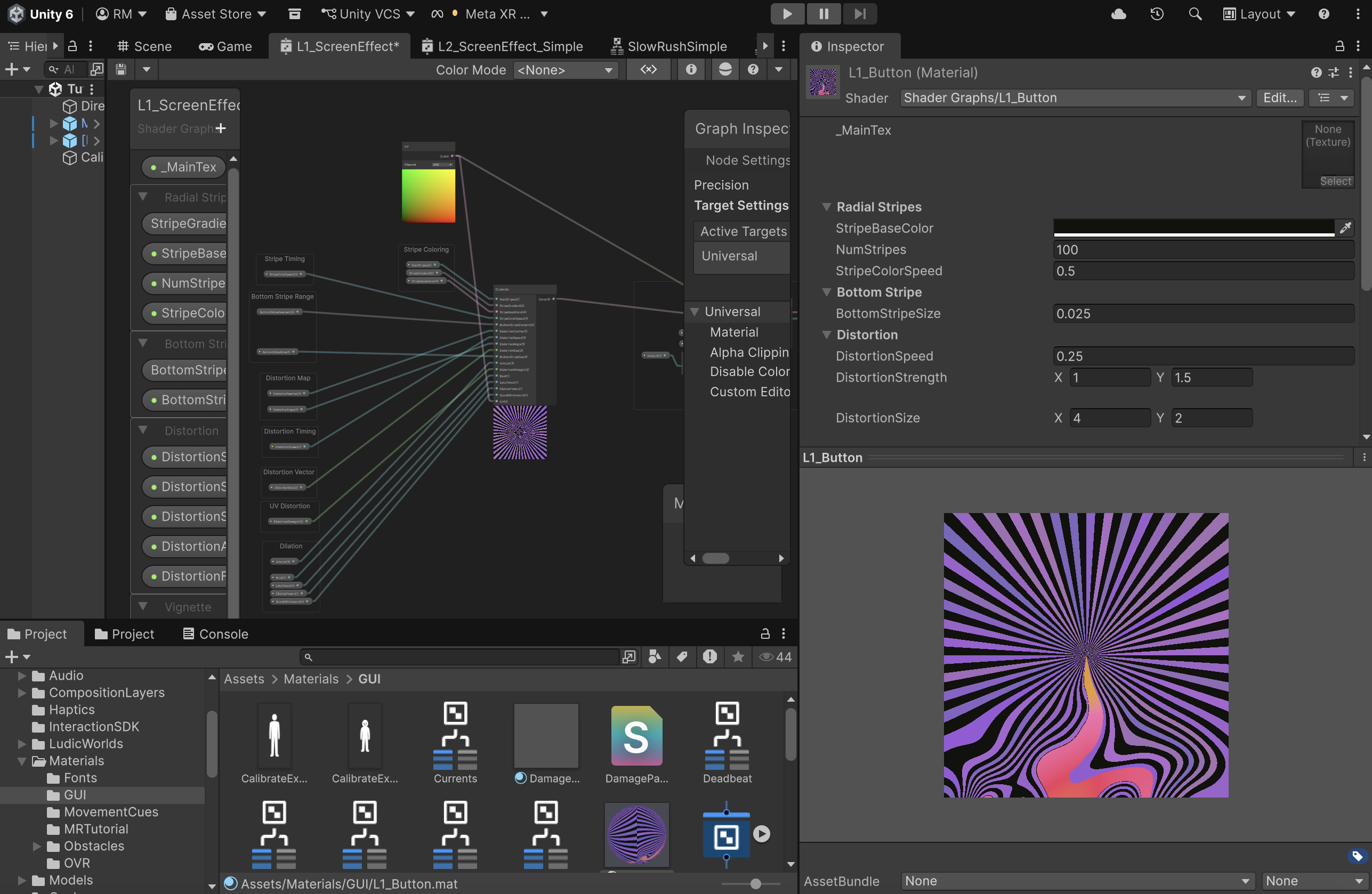
Task: Click Select button for _MainTex texture
Action: [x=1335, y=182]
